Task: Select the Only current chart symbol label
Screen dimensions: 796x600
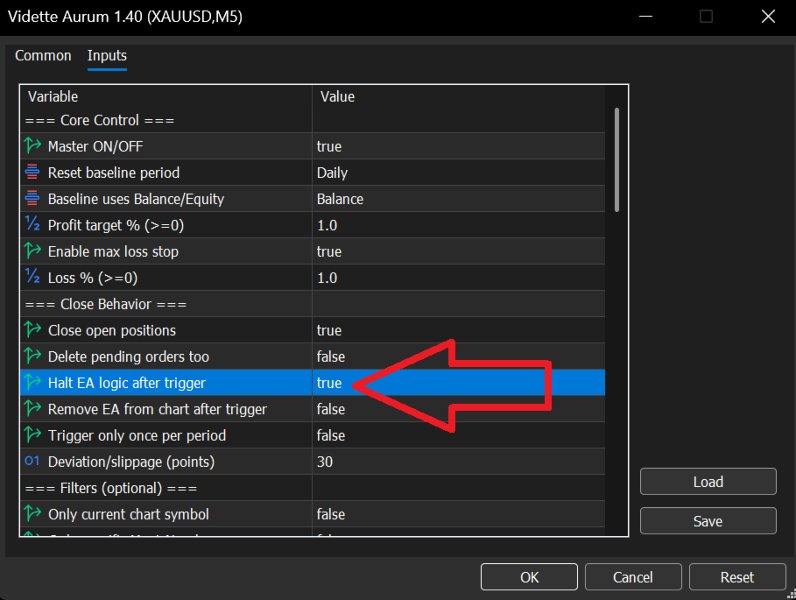Action: pos(128,514)
